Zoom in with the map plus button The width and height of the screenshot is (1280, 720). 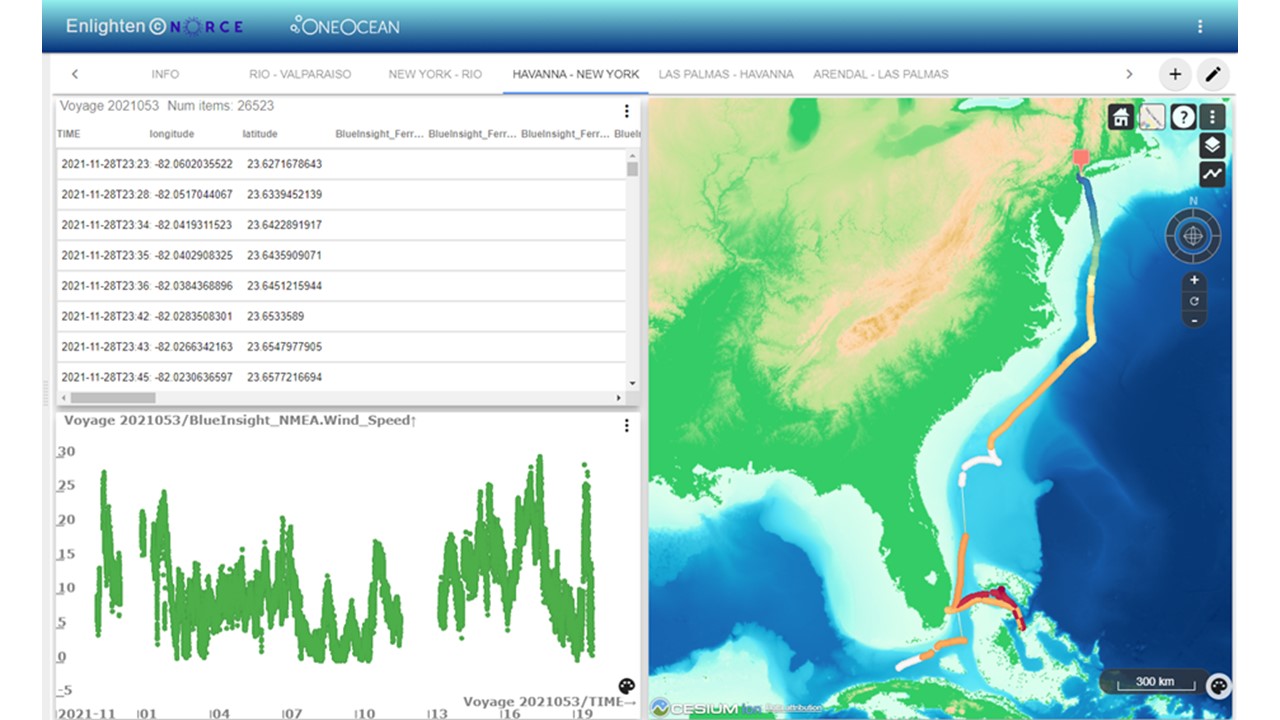[x=1193, y=281]
